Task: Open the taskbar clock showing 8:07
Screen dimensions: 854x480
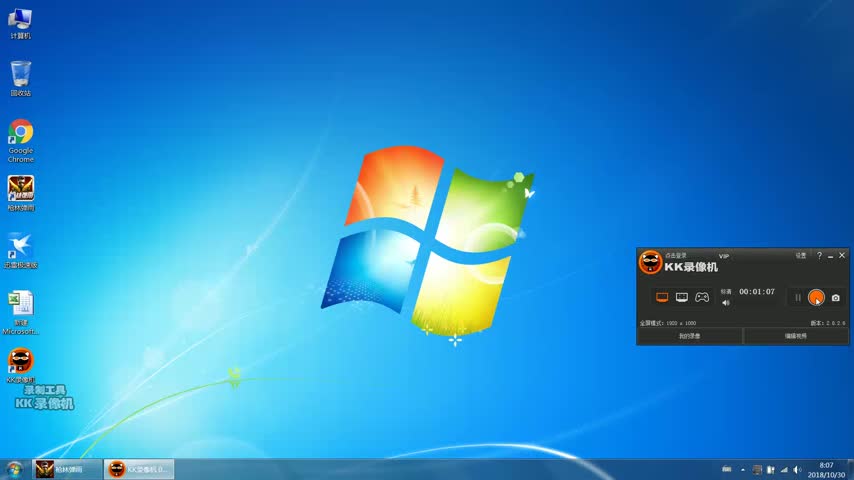Action: coord(826,470)
